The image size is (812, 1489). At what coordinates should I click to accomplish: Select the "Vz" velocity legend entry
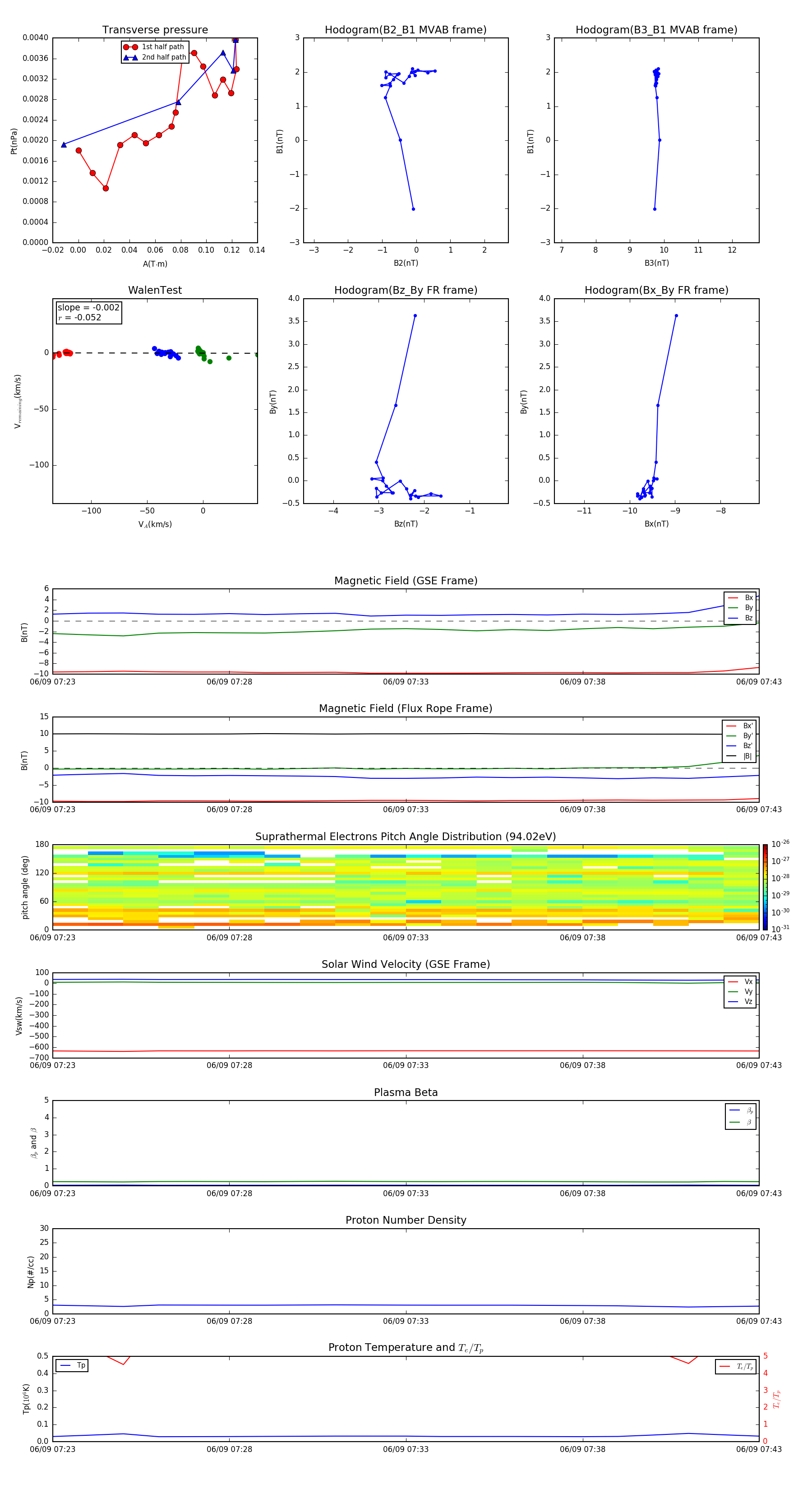740,1002
